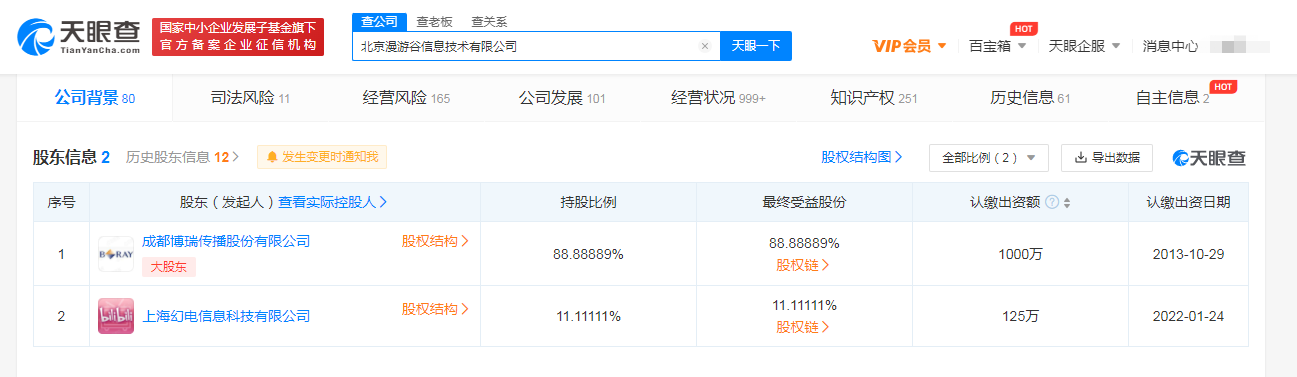The height and width of the screenshot is (377, 1297).
Task: Click 查看实际控股人 link in header
Action: [333, 202]
